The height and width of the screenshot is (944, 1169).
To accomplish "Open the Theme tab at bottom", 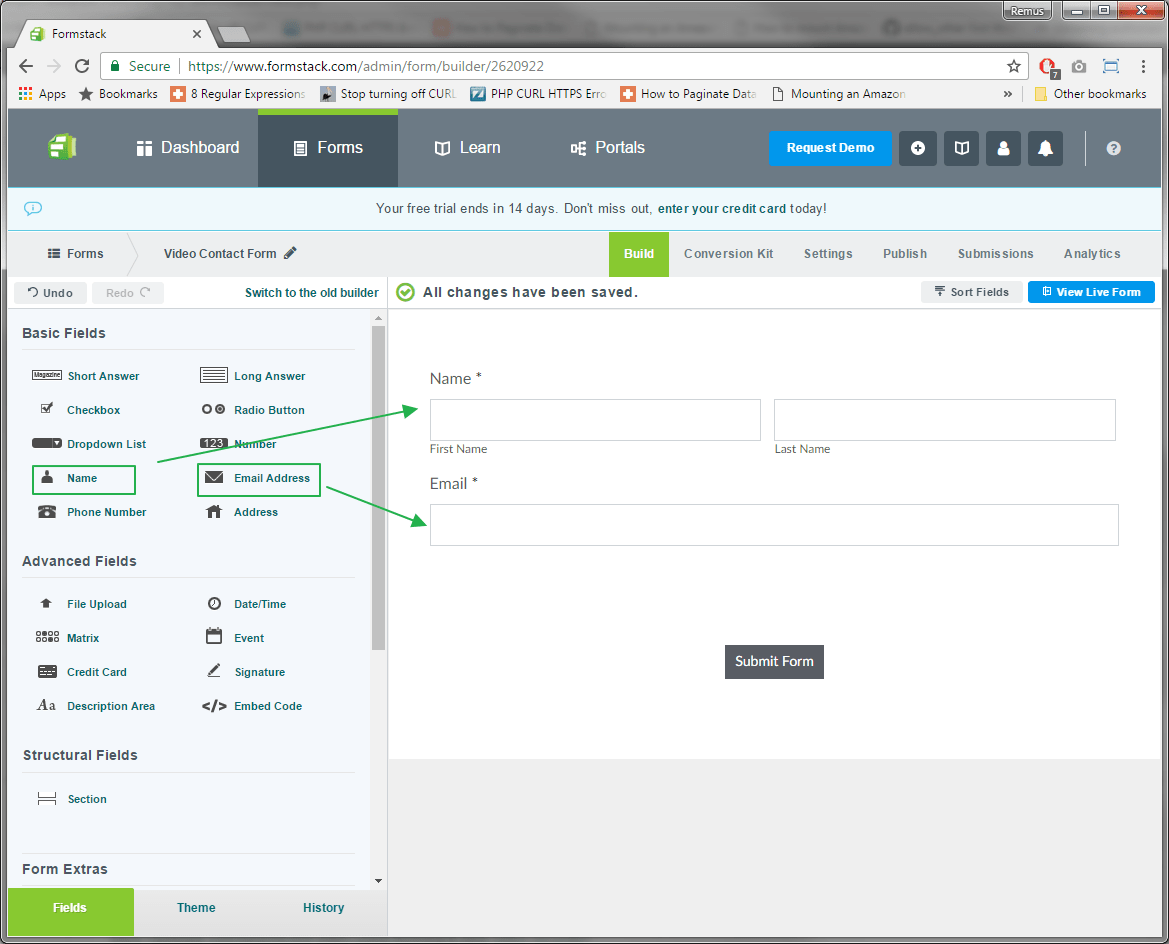I will pyautogui.click(x=196, y=908).
